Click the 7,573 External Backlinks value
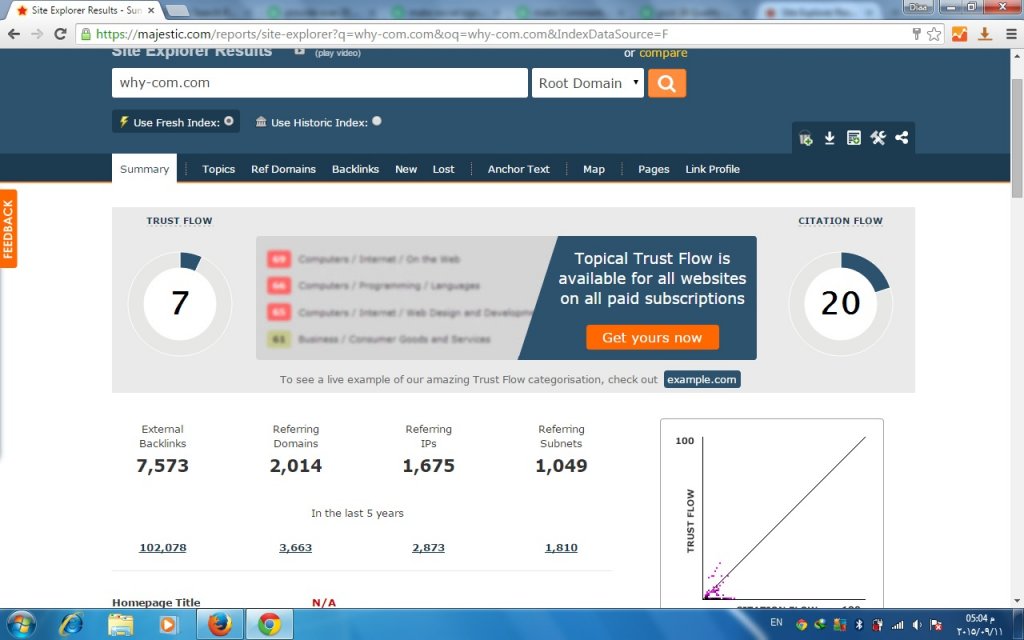This screenshot has height=640, width=1024. coord(163,465)
